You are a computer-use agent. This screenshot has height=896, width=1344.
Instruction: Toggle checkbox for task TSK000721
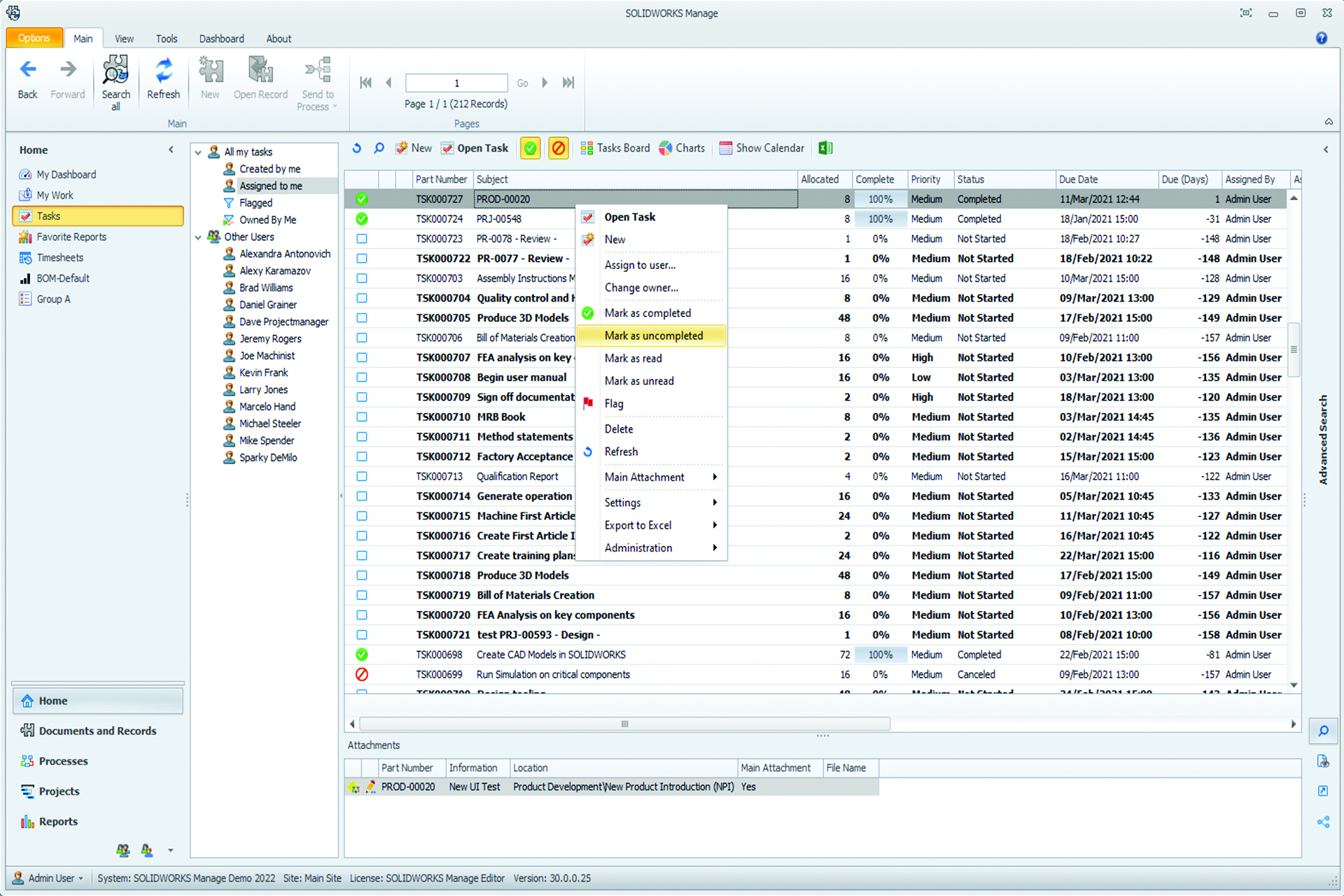pyautogui.click(x=362, y=635)
